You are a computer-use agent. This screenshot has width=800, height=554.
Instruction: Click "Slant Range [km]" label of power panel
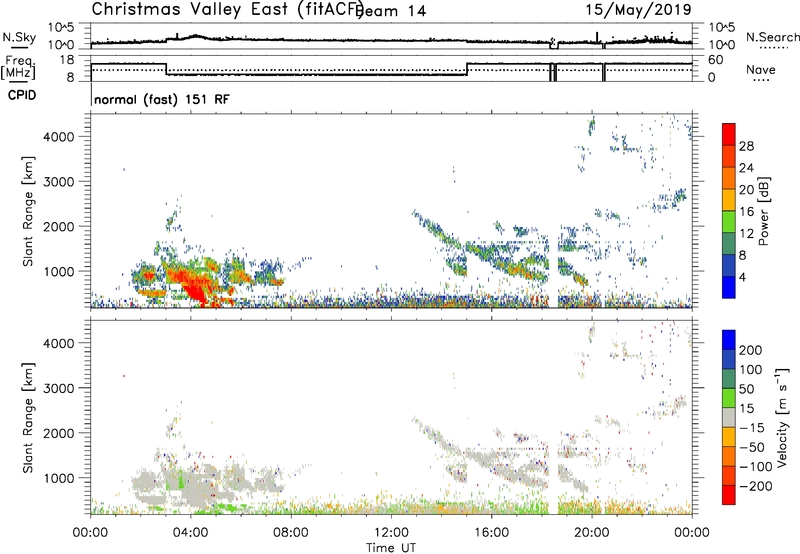click(x=28, y=211)
